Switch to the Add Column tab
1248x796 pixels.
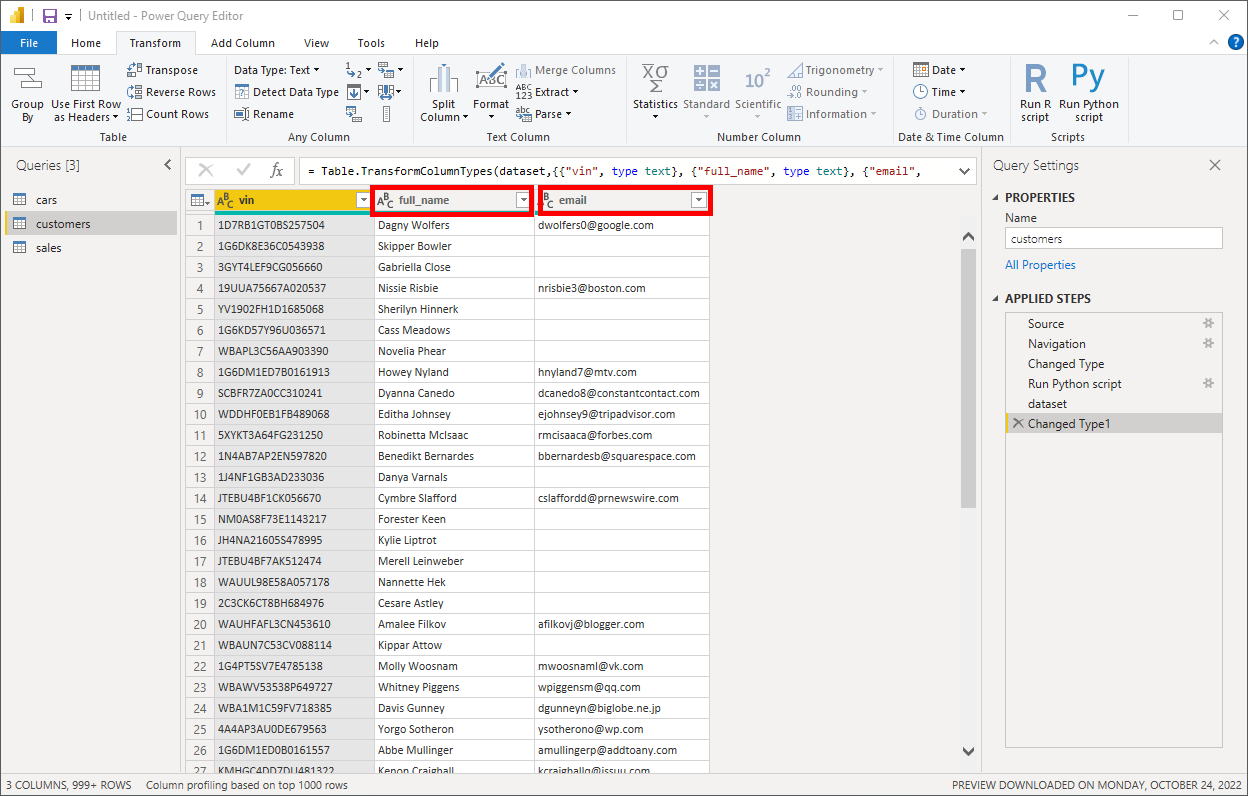point(243,43)
